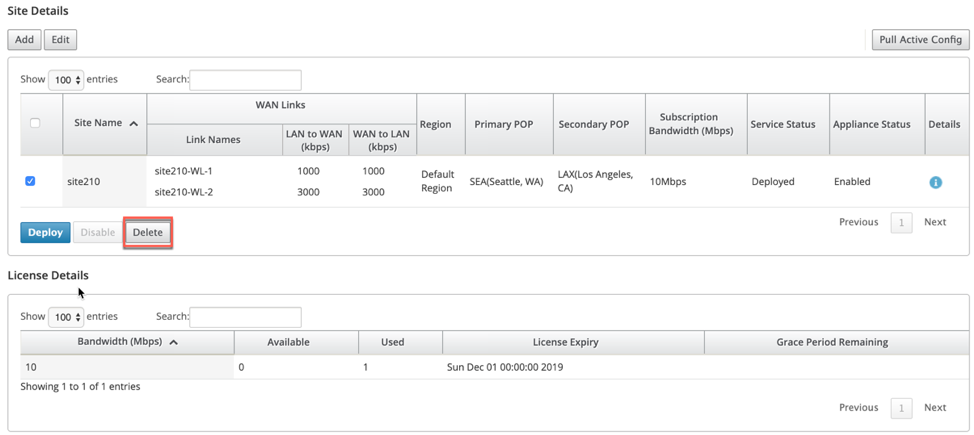Click license expiry Sun Dec 01 2019
This screenshot has width=974, height=435.
click(505, 367)
